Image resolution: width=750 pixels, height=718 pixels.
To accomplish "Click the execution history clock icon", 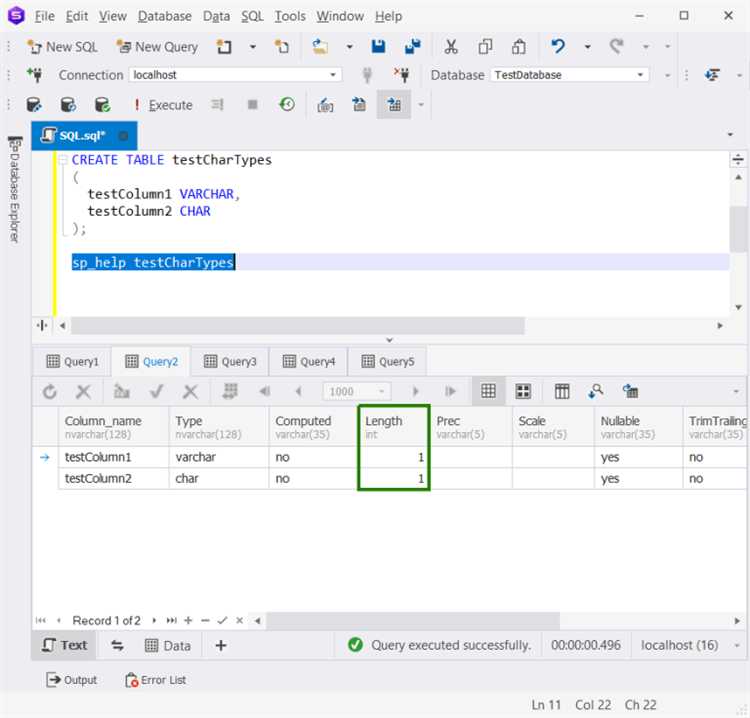I will pos(287,104).
